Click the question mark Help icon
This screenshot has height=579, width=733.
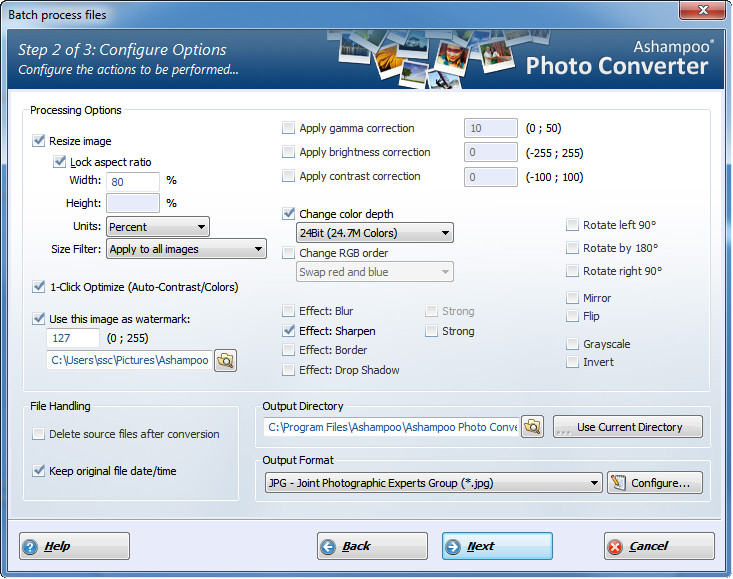(30, 547)
